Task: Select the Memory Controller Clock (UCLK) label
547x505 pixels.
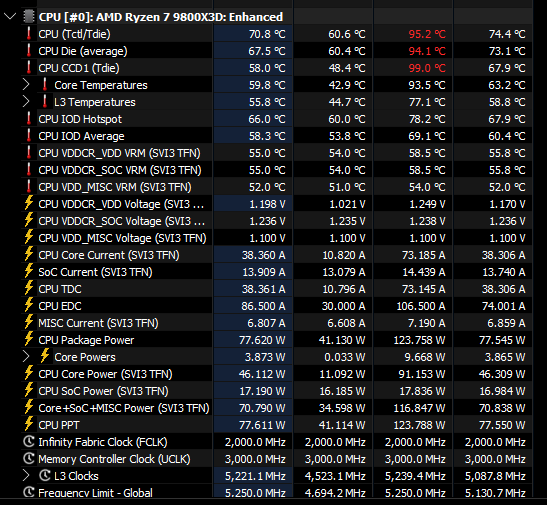Action: (x=114, y=459)
